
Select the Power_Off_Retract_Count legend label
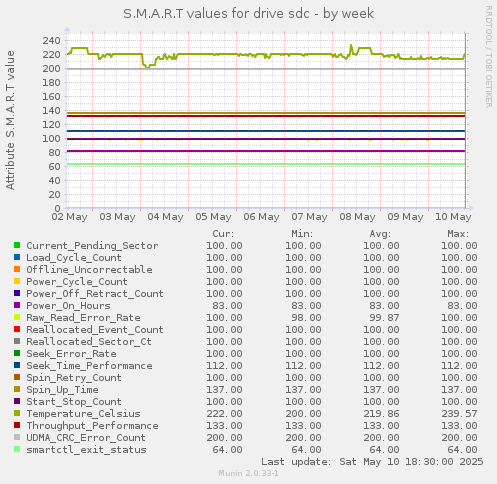pos(95,294)
